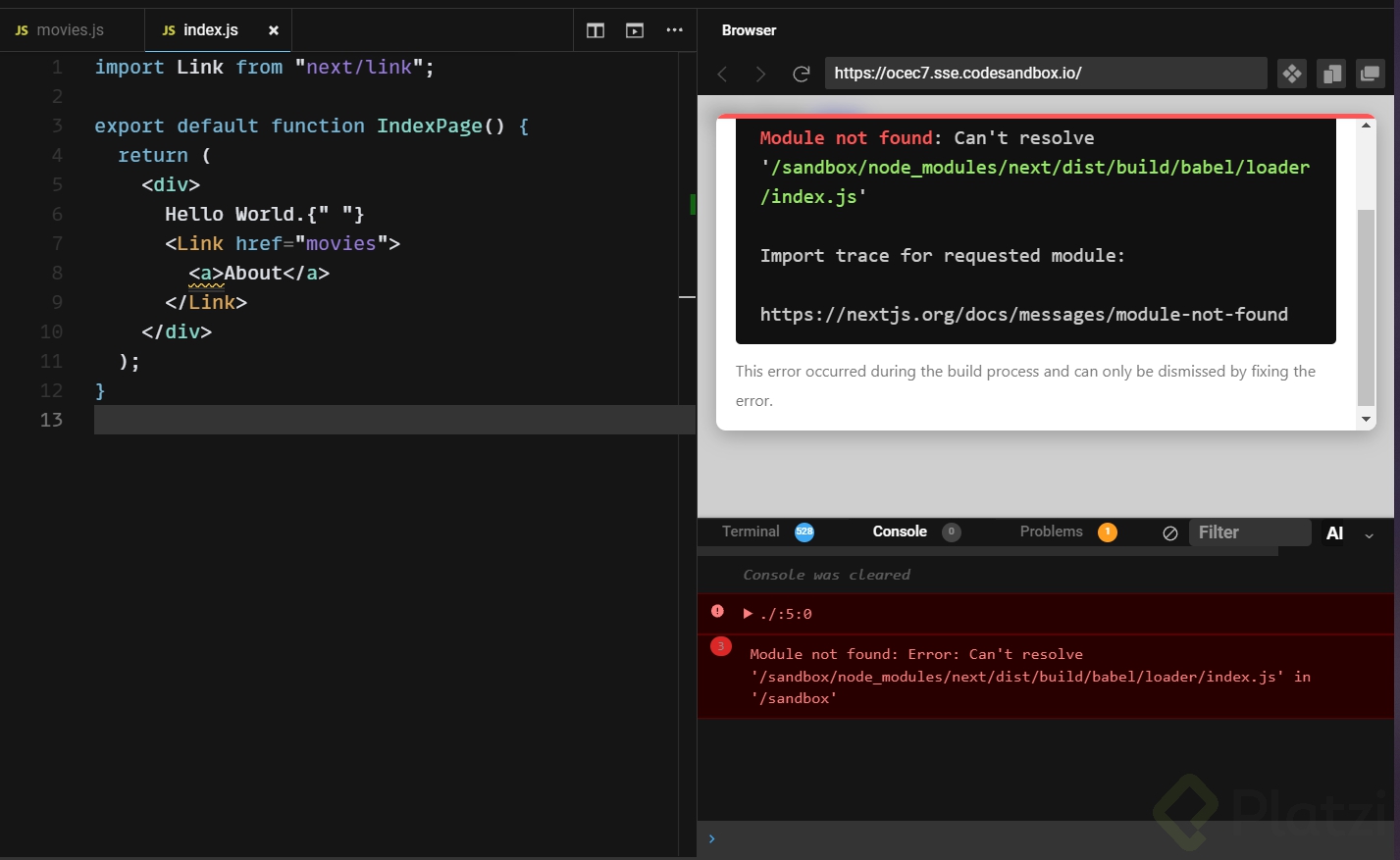Image resolution: width=1400 pixels, height=860 pixels.
Task: Refresh the browser preview
Action: pos(801,74)
